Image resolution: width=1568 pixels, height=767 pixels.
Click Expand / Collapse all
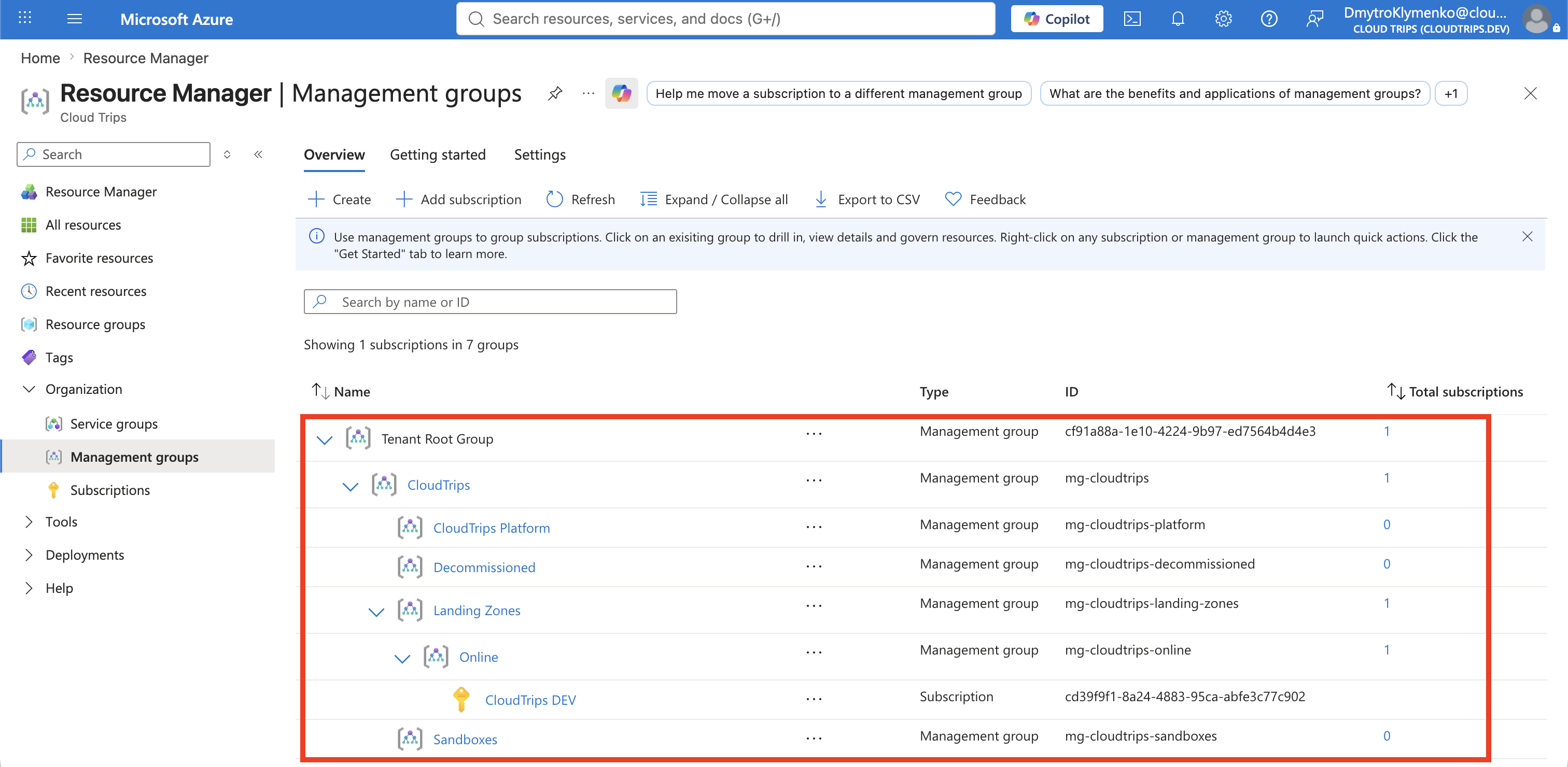point(713,200)
